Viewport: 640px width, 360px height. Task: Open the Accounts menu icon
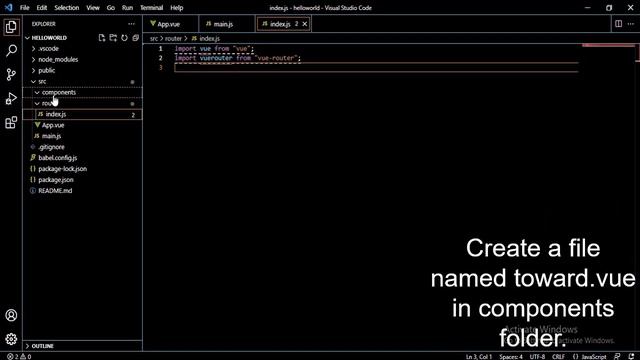pos(11,315)
